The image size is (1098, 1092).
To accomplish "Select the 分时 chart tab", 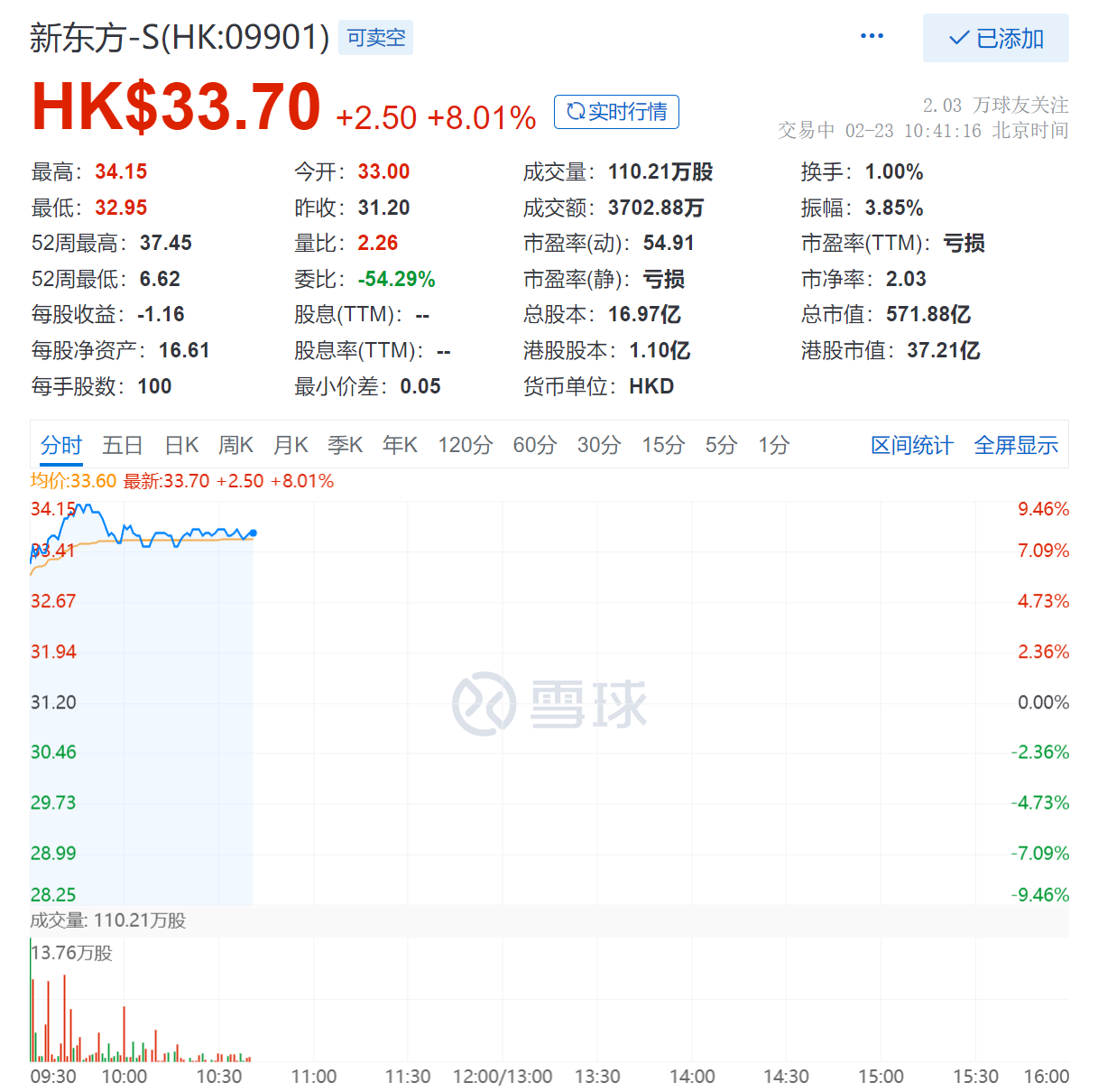I will [61, 445].
